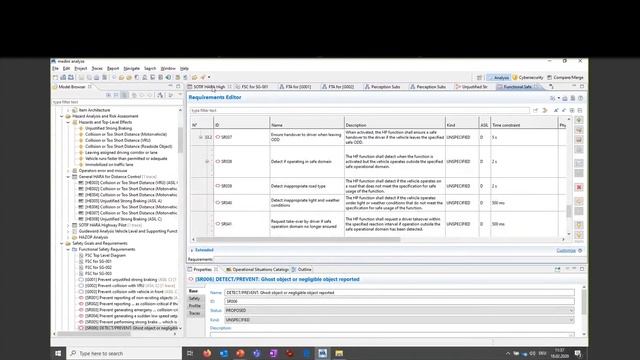Screen dimensions: 640x360
Task: Maximize the Model Browser view
Action: click(178, 86)
